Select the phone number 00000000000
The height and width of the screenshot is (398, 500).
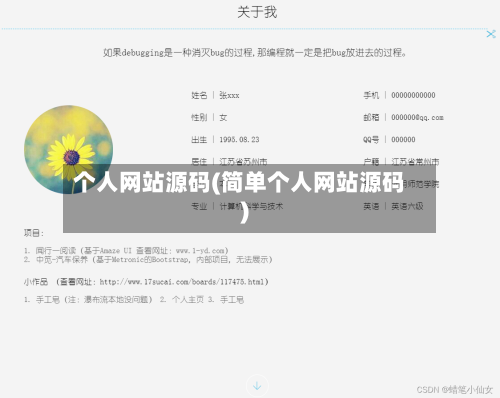[413, 95]
